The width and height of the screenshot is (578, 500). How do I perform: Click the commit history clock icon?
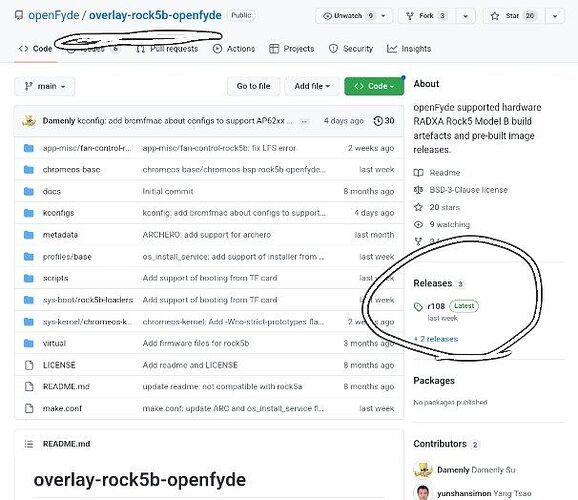click(377, 121)
